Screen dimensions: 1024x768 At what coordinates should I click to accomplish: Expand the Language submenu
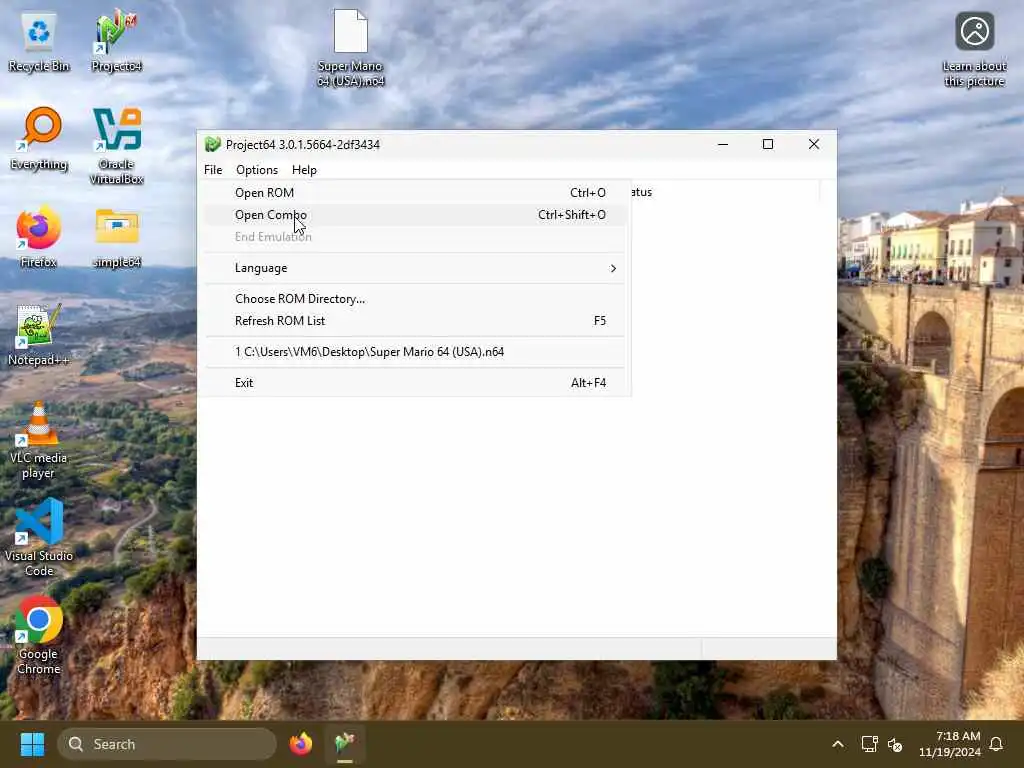pyautogui.click(x=414, y=268)
